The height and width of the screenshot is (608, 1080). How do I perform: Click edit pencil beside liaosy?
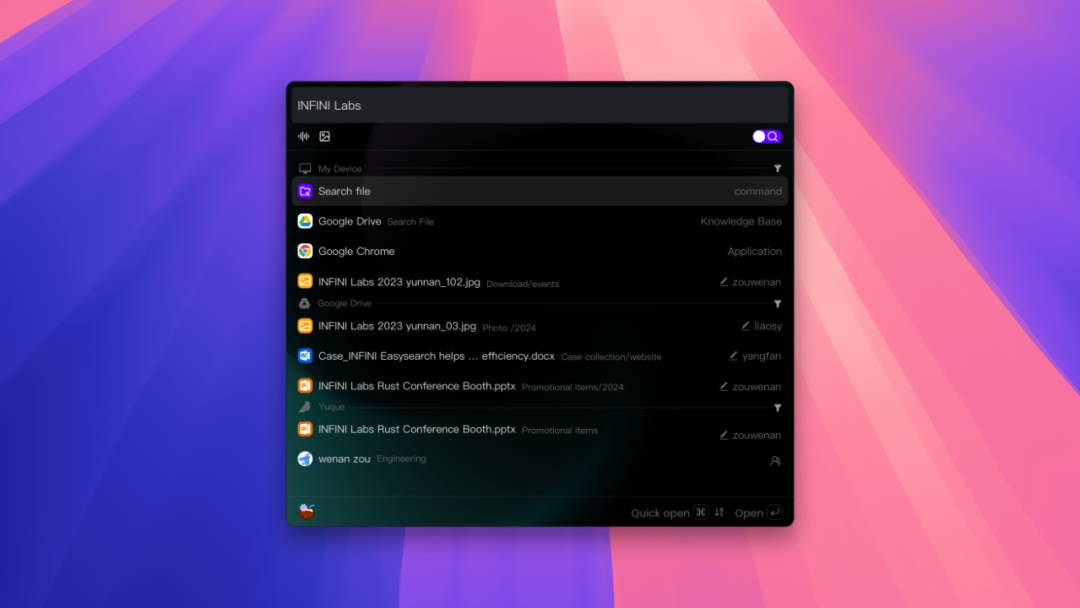pyautogui.click(x=745, y=326)
